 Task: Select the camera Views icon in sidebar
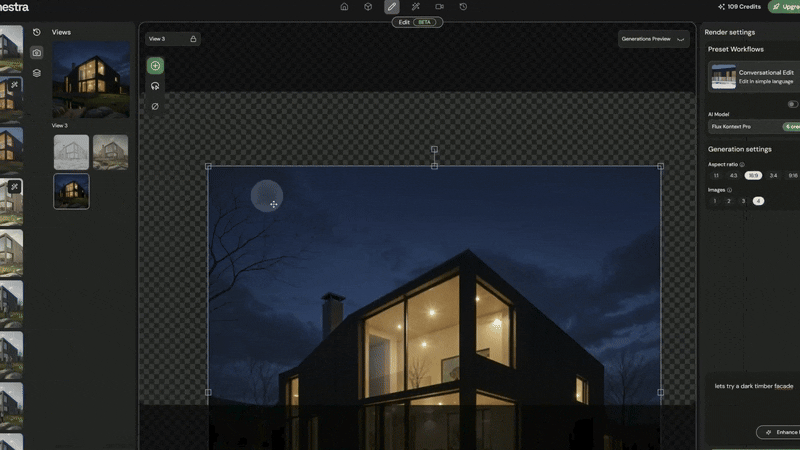pyautogui.click(x=37, y=53)
